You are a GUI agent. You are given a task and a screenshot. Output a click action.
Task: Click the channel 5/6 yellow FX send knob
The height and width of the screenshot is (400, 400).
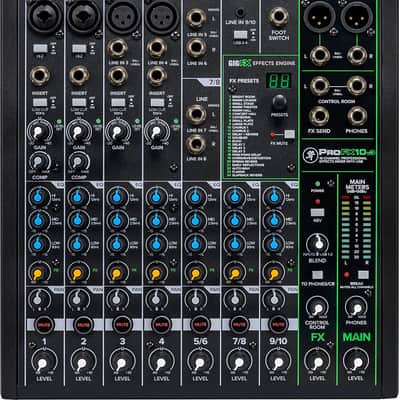pos(196,273)
